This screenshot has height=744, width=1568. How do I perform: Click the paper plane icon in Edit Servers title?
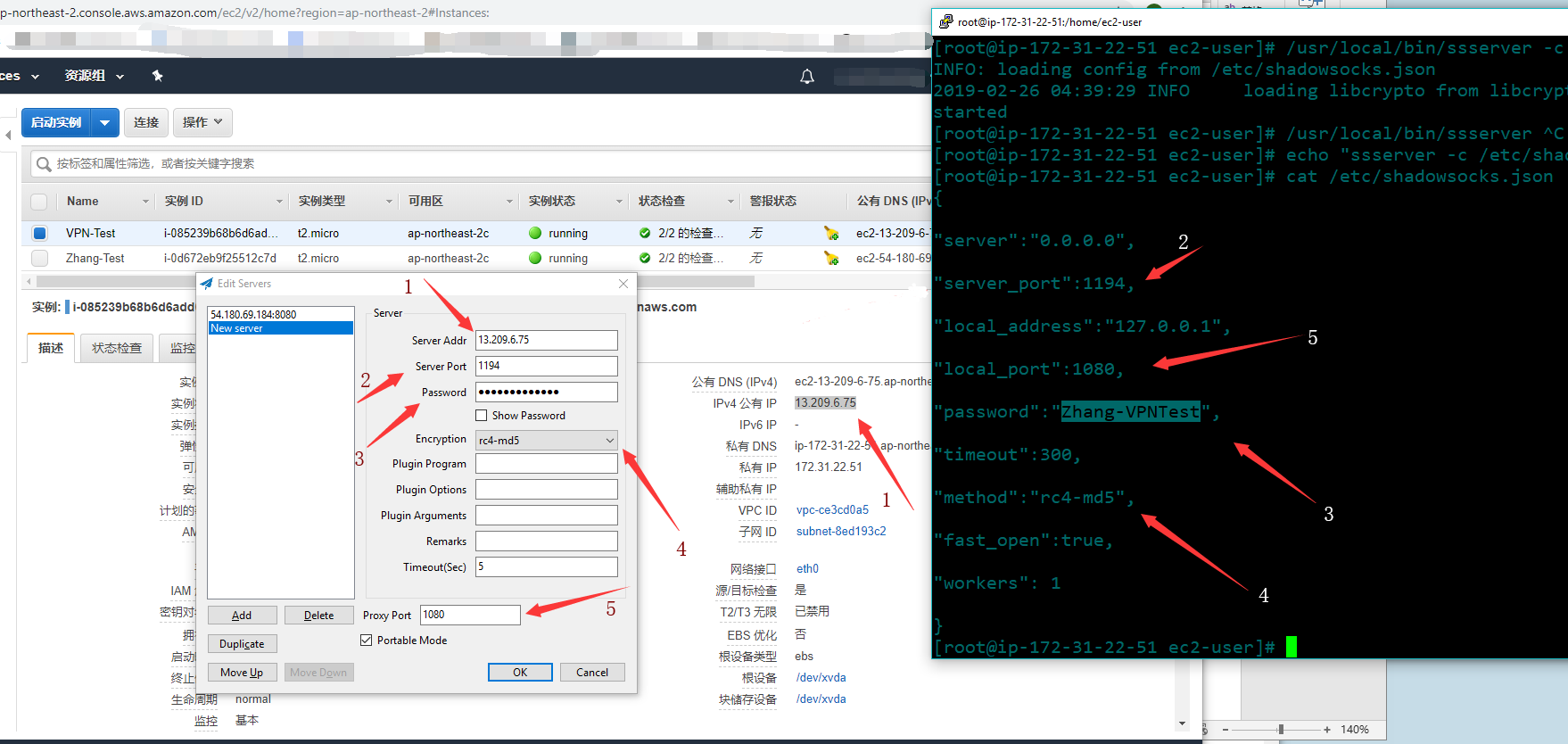[x=207, y=284]
